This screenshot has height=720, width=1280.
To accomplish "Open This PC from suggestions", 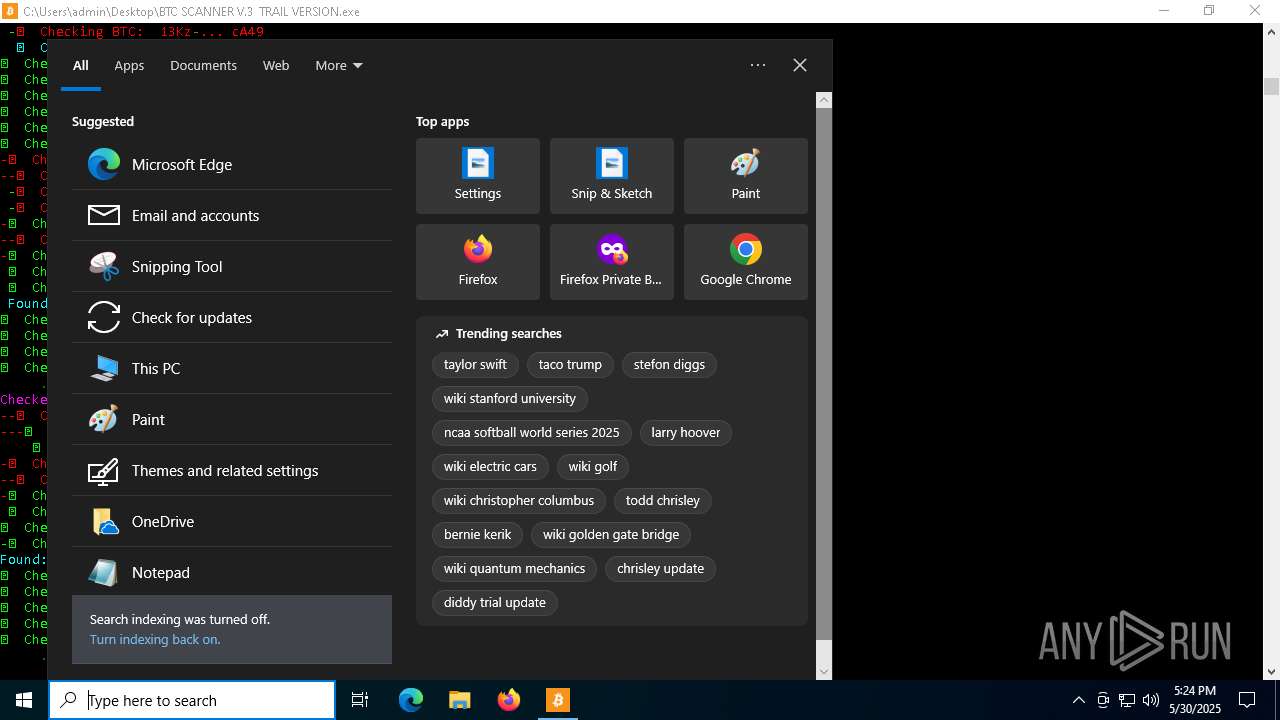I will pos(232,369).
